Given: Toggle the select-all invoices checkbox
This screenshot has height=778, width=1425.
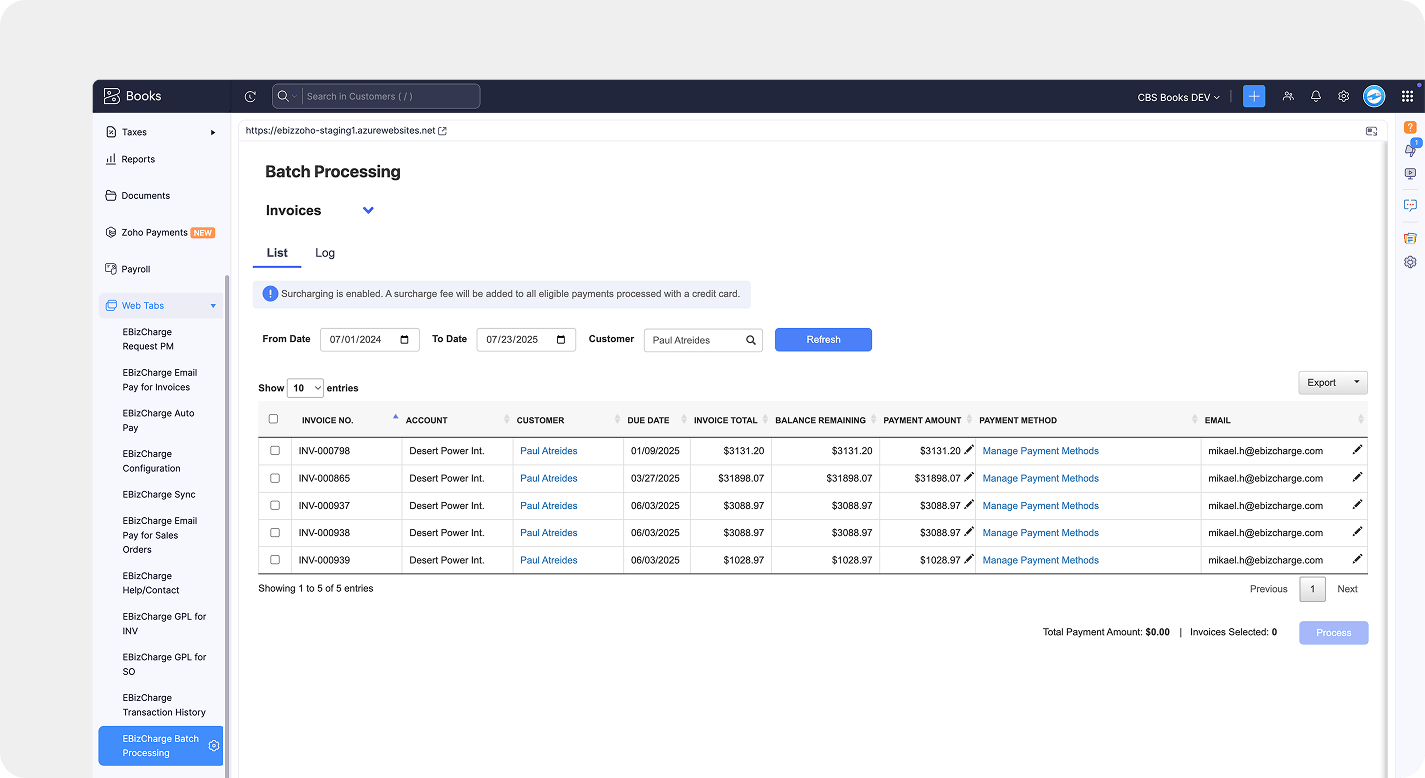Looking at the screenshot, I should pos(274,419).
